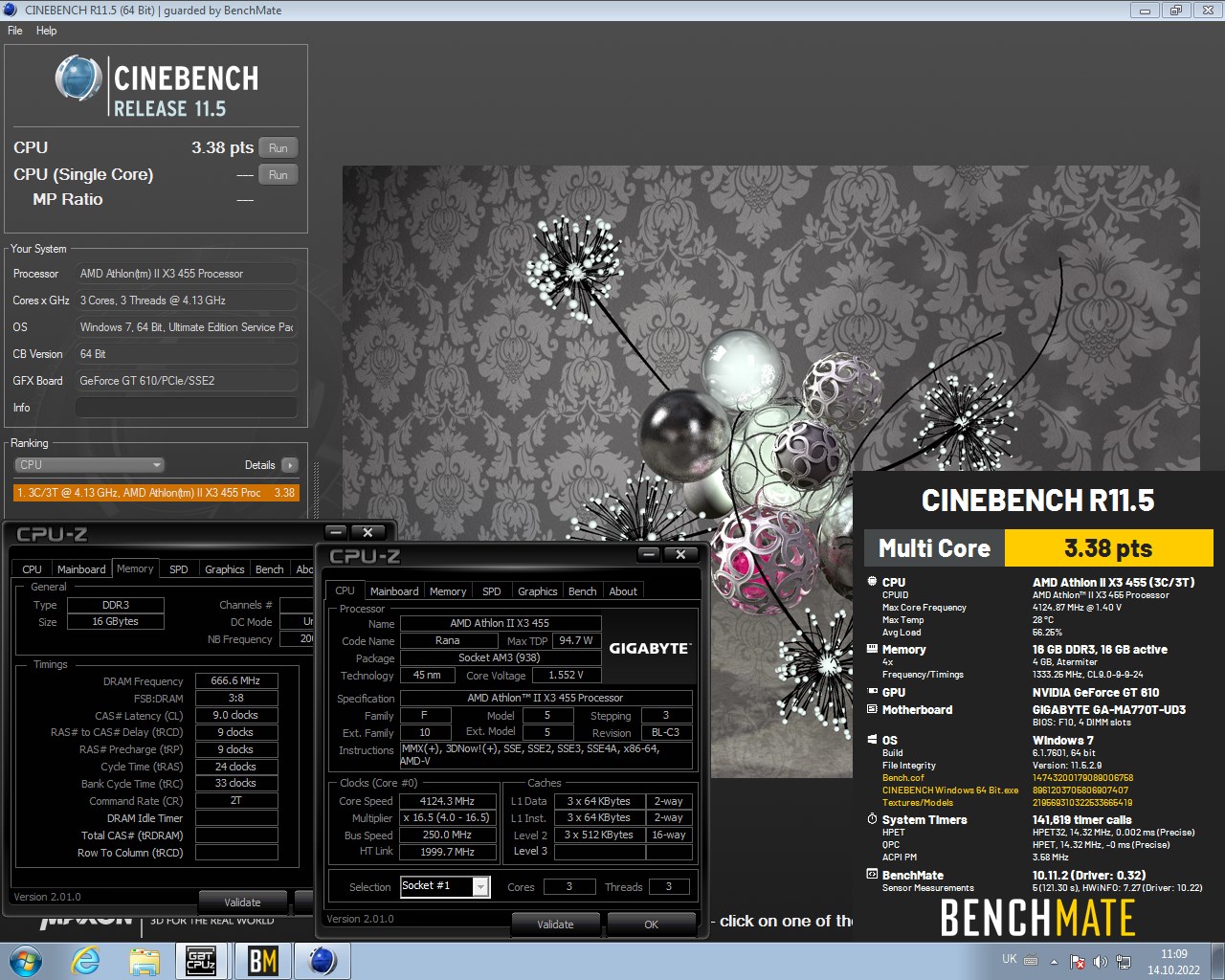
Task: Click BenchMate CPU section icon
Action: click(872, 581)
